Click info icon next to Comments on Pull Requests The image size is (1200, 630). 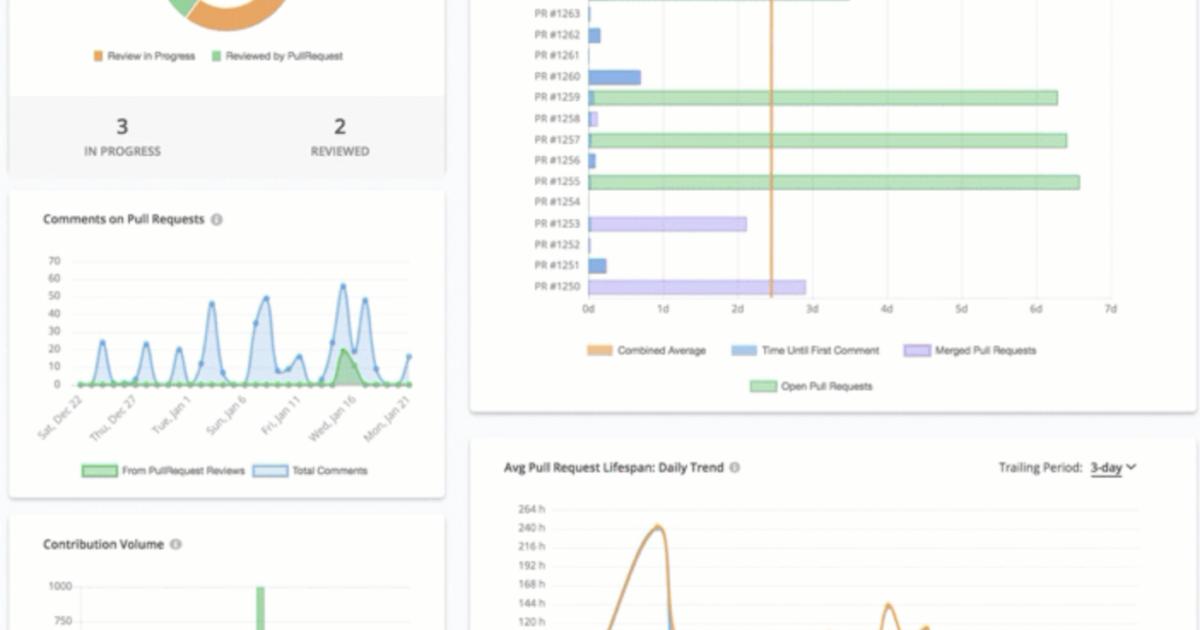point(217,220)
